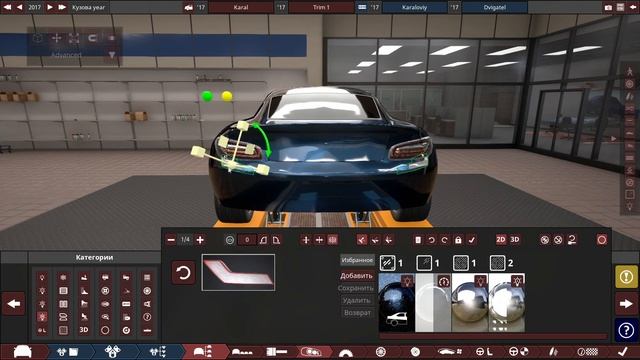Click the first material slot icon labeled 1
The image size is (640, 360).
pos(387,263)
